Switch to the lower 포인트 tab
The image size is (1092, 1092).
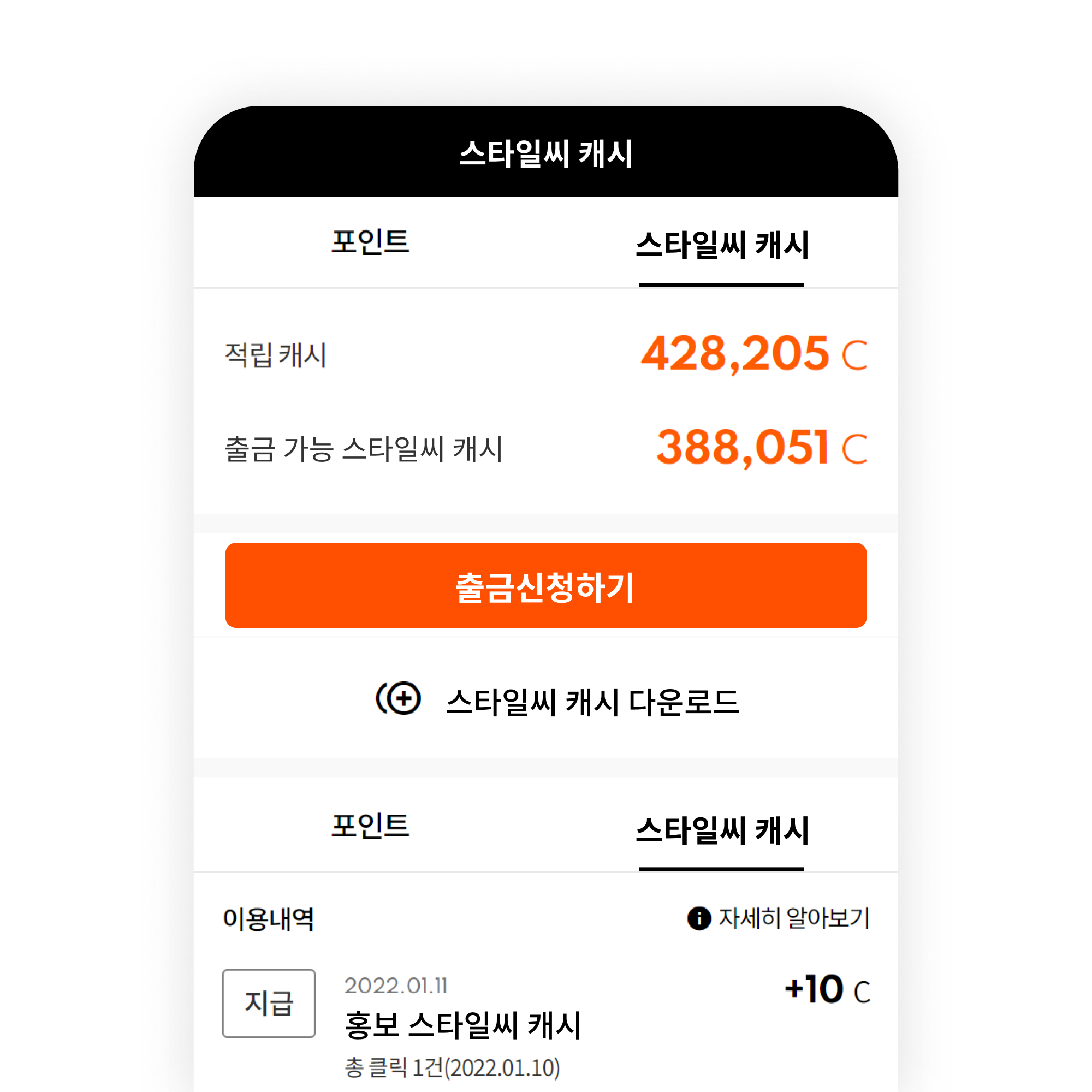(x=370, y=826)
